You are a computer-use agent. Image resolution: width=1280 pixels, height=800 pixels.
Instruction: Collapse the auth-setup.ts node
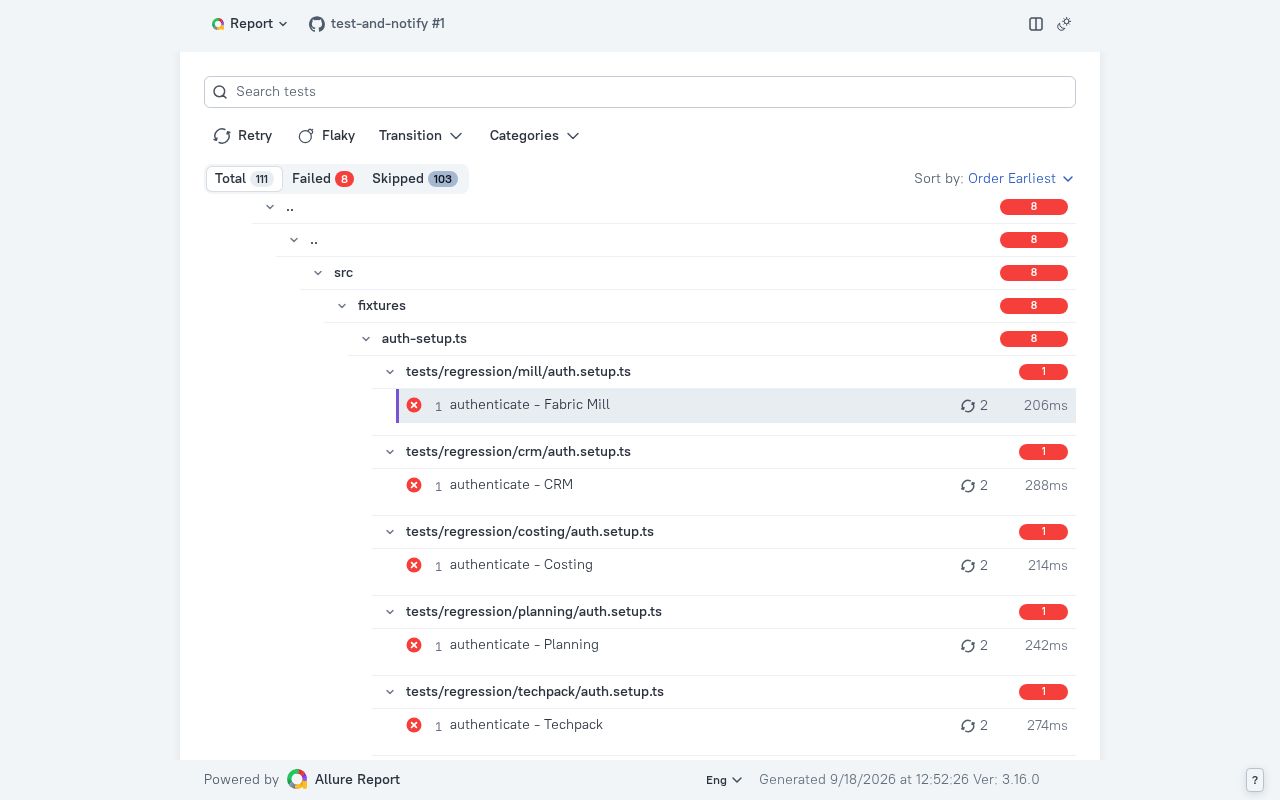click(366, 339)
